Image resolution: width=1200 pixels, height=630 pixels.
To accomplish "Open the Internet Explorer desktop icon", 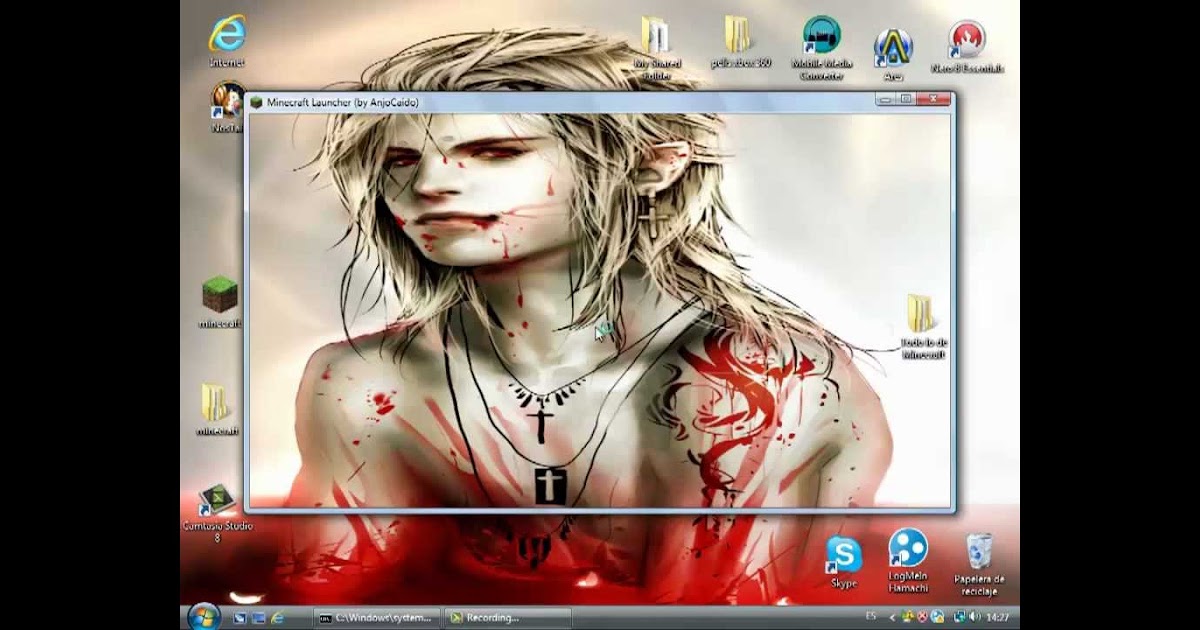I will [227, 42].
